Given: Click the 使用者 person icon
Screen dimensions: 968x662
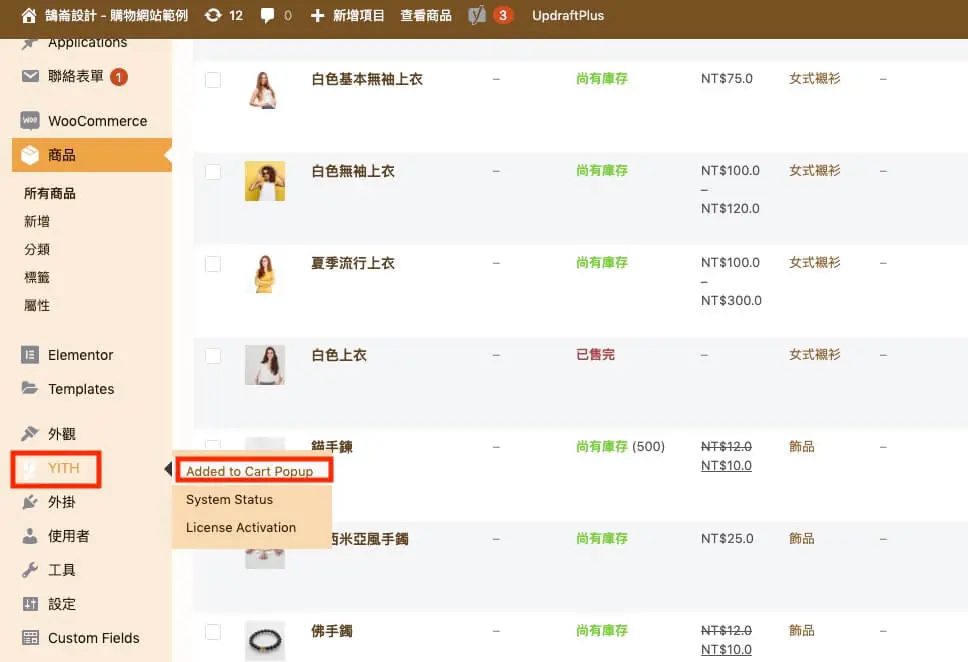Looking at the screenshot, I should tap(30, 536).
